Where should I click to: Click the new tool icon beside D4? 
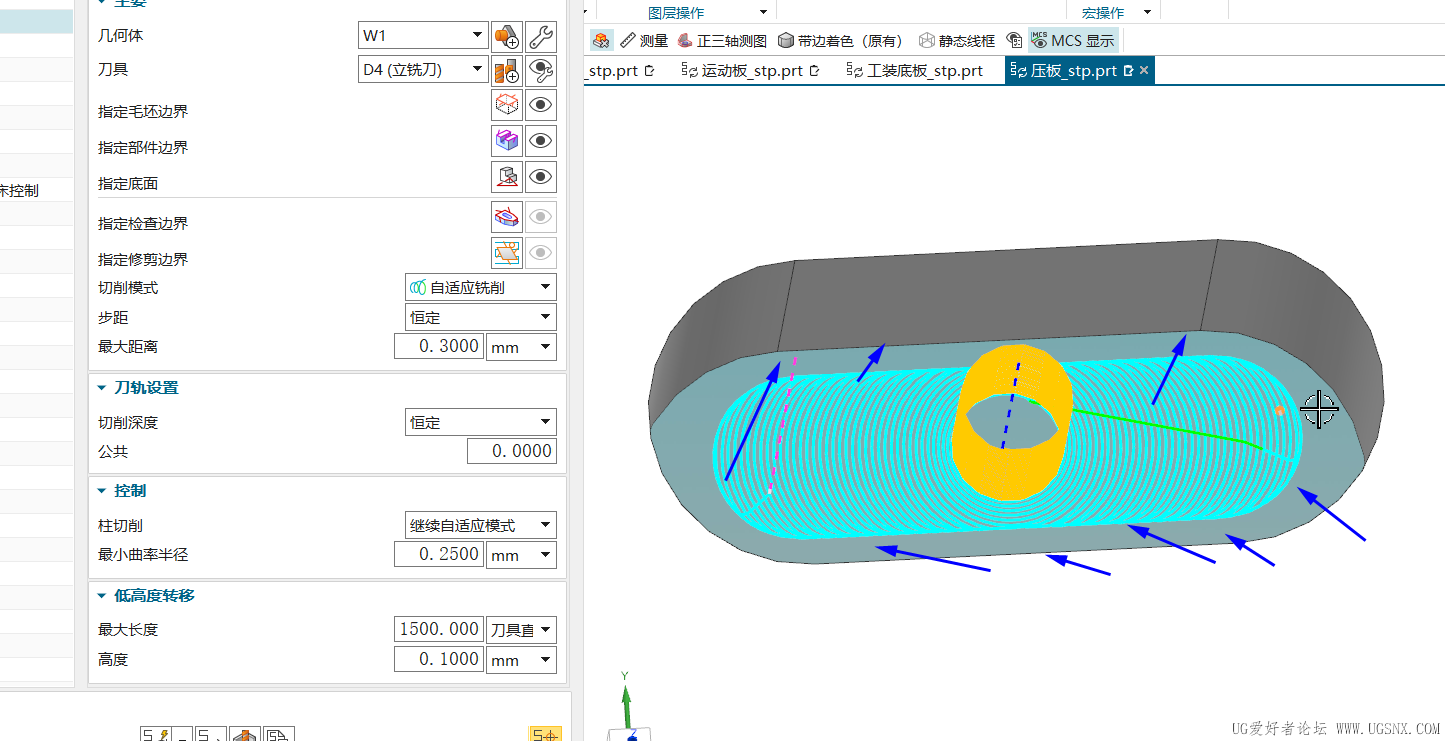(507, 71)
